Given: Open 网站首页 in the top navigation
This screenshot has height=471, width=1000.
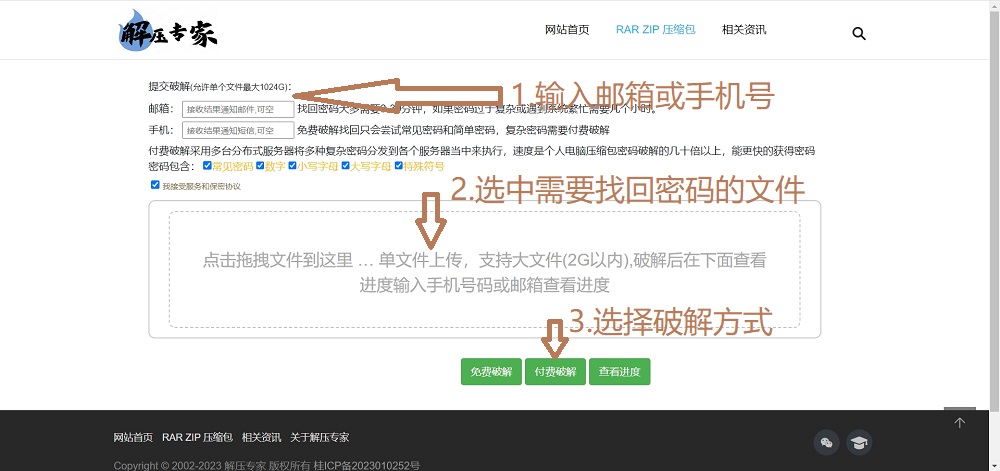Looking at the screenshot, I should (567, 30).
